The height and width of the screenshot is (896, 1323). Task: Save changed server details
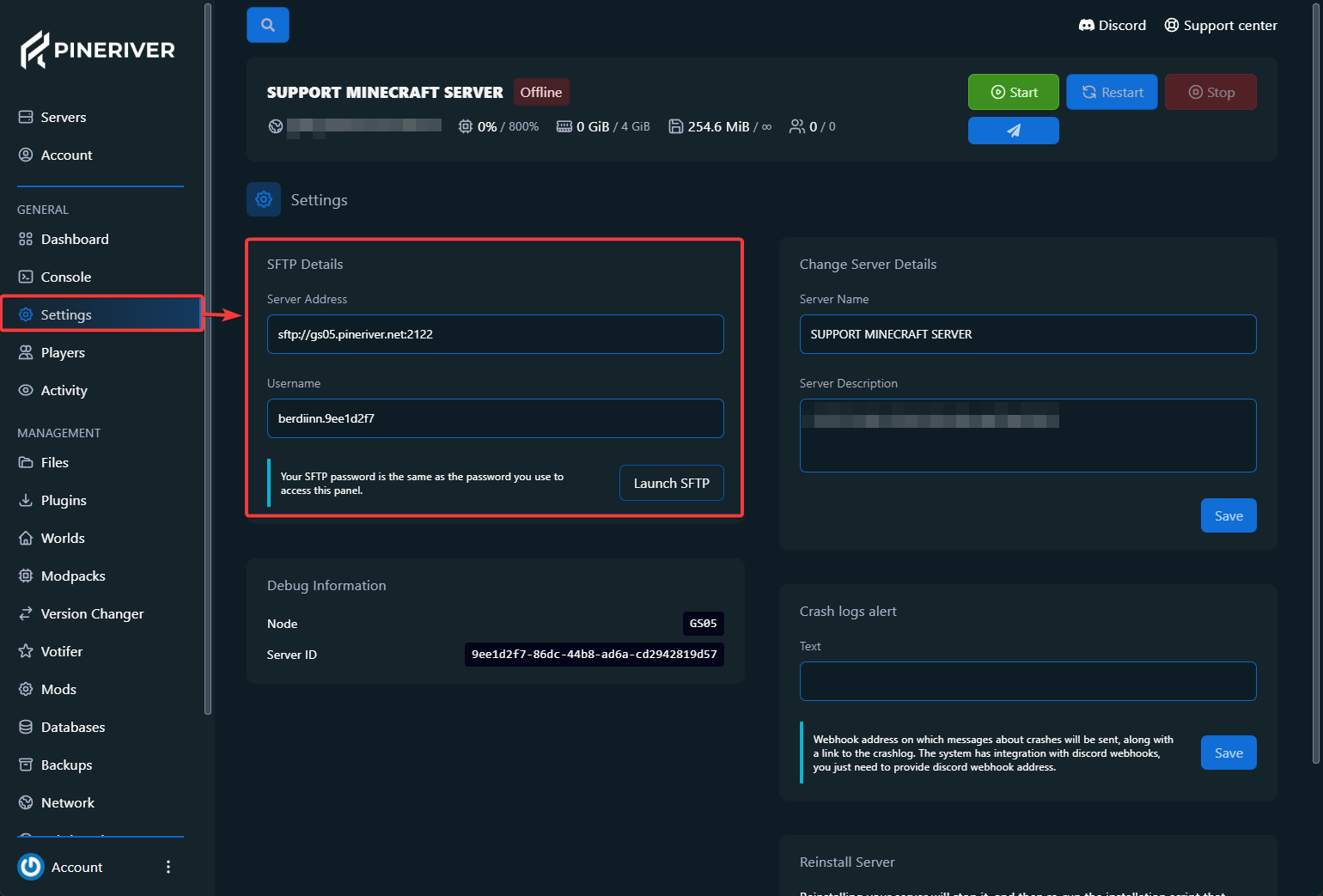1228,515
